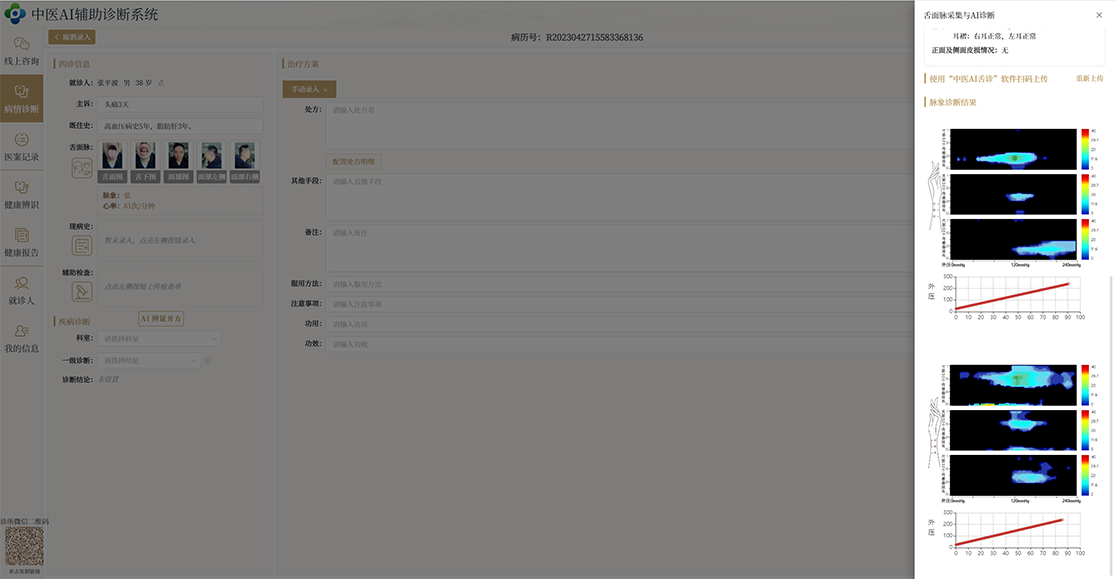1115x579 pixels.
Task: Open 线上咨询 in the sidebar
Action: pyautogui.click(x=21, y=51)
